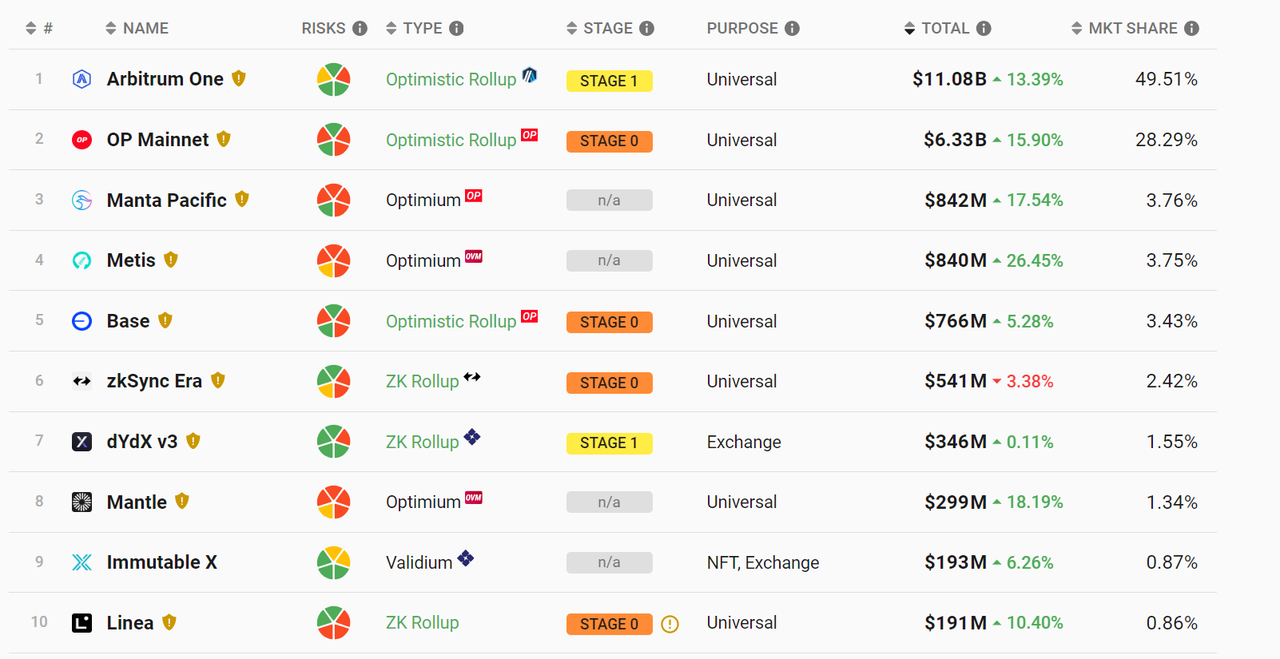1280x659 pixels.
Task: Click the STAGE 0 badge in Base row
Action: (609, 322)
